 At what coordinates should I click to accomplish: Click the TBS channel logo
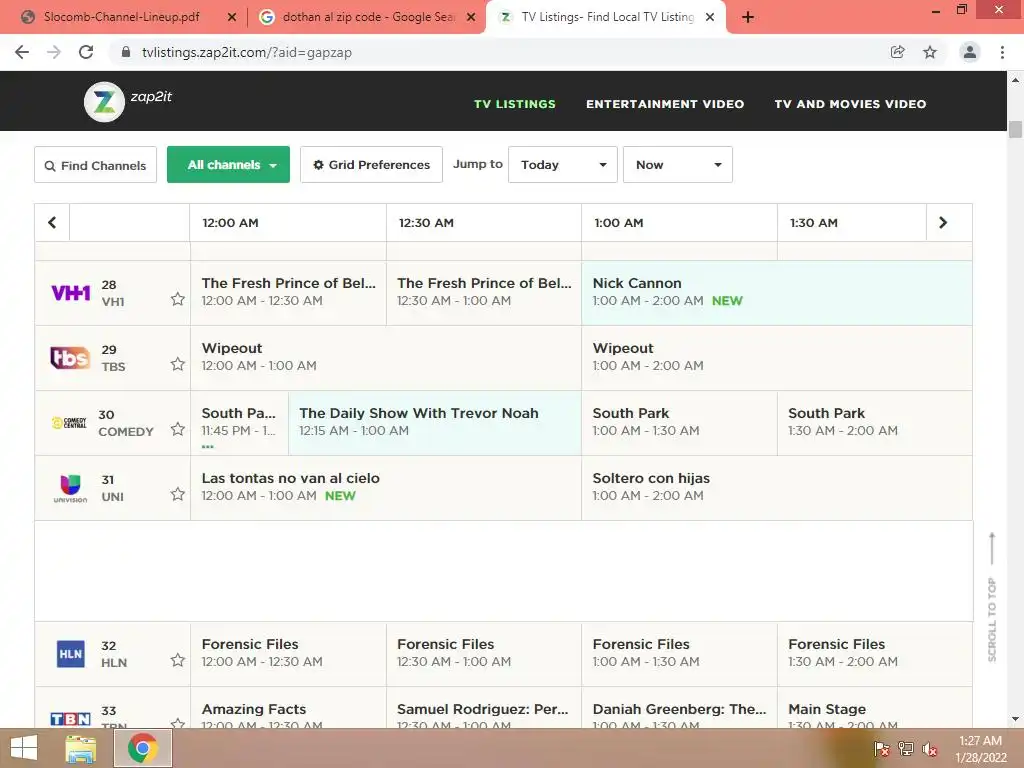[71, 357]
